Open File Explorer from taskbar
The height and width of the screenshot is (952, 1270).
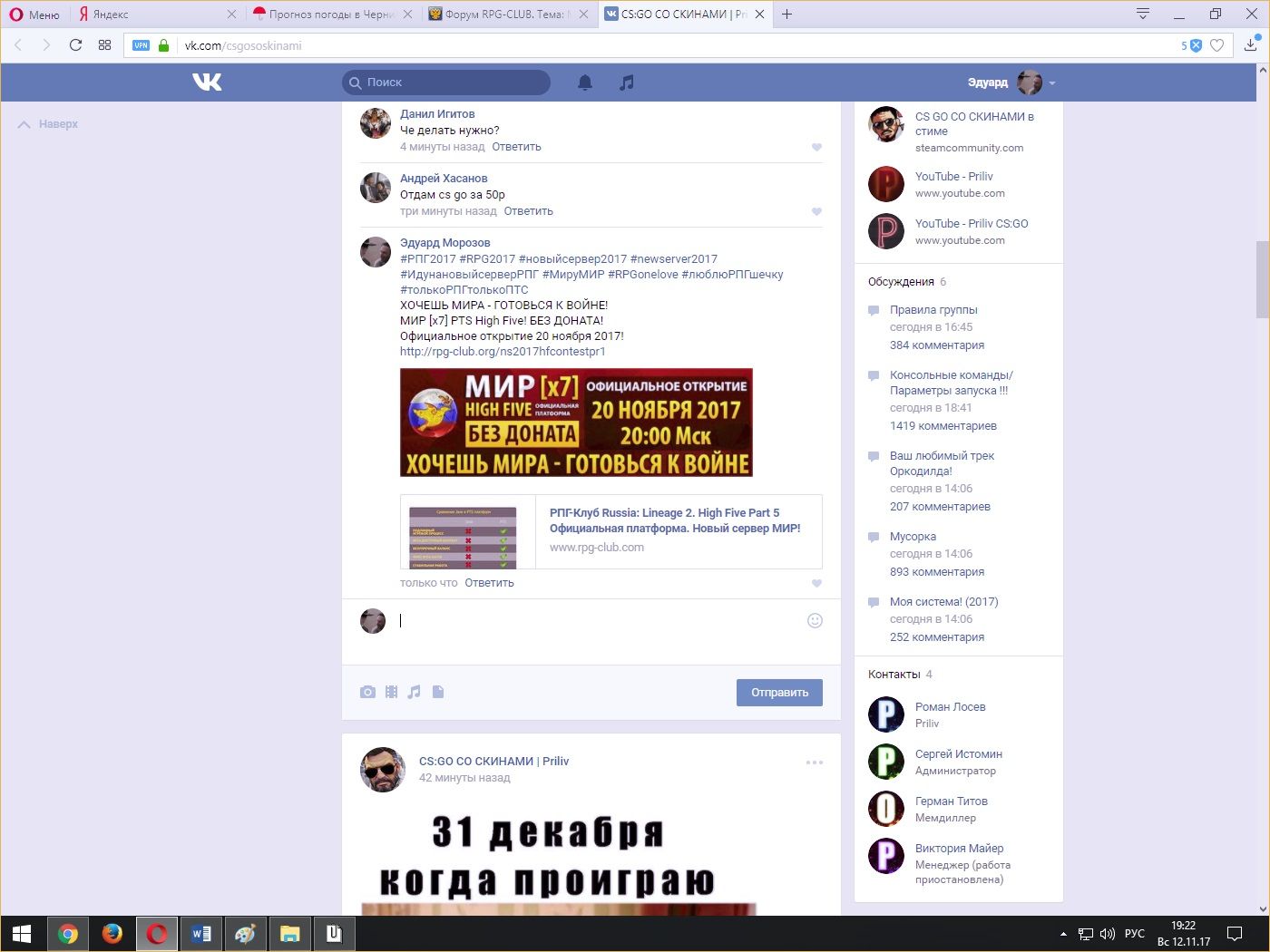point(289,934)
